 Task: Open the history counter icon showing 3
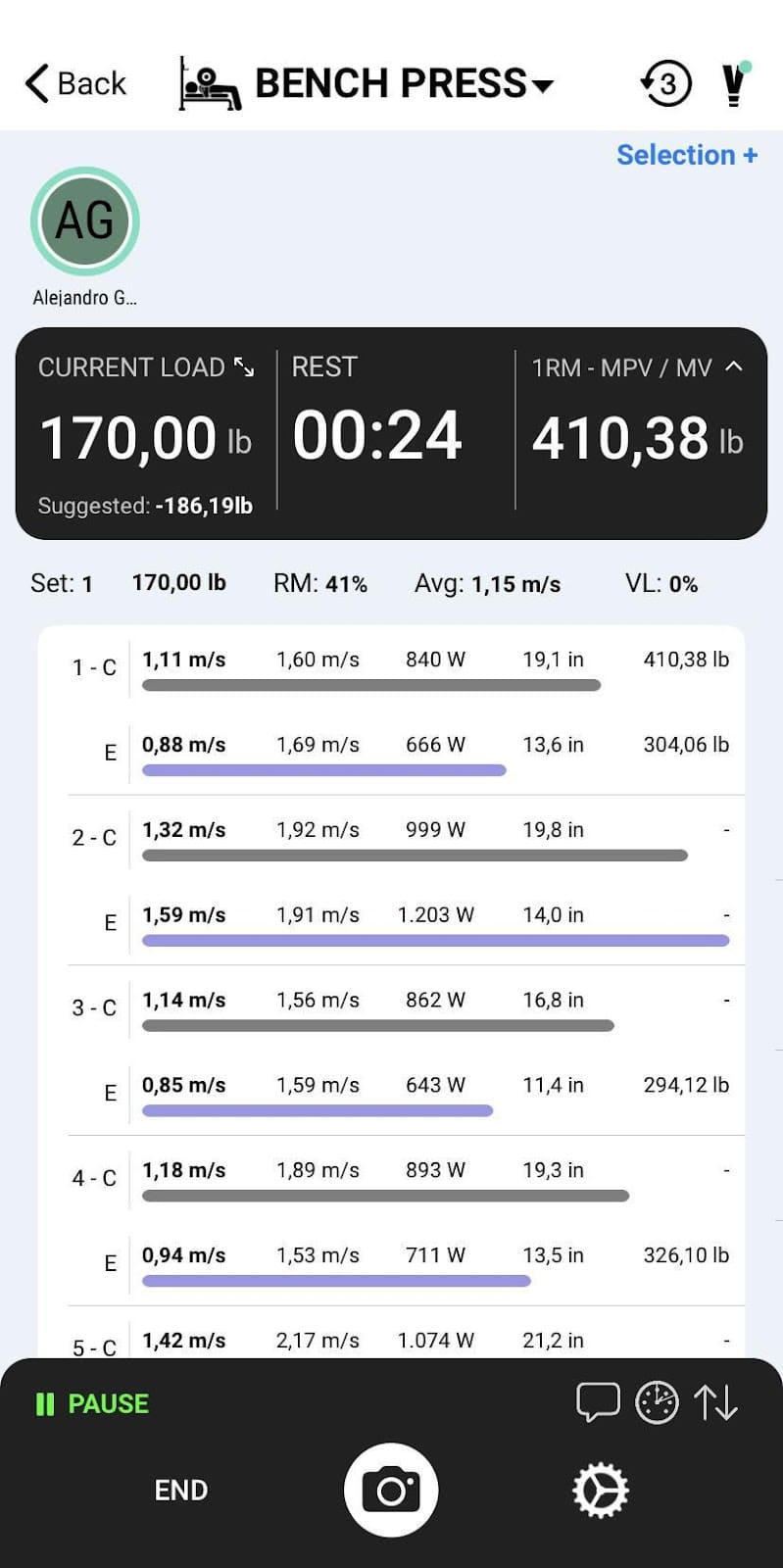666,84
